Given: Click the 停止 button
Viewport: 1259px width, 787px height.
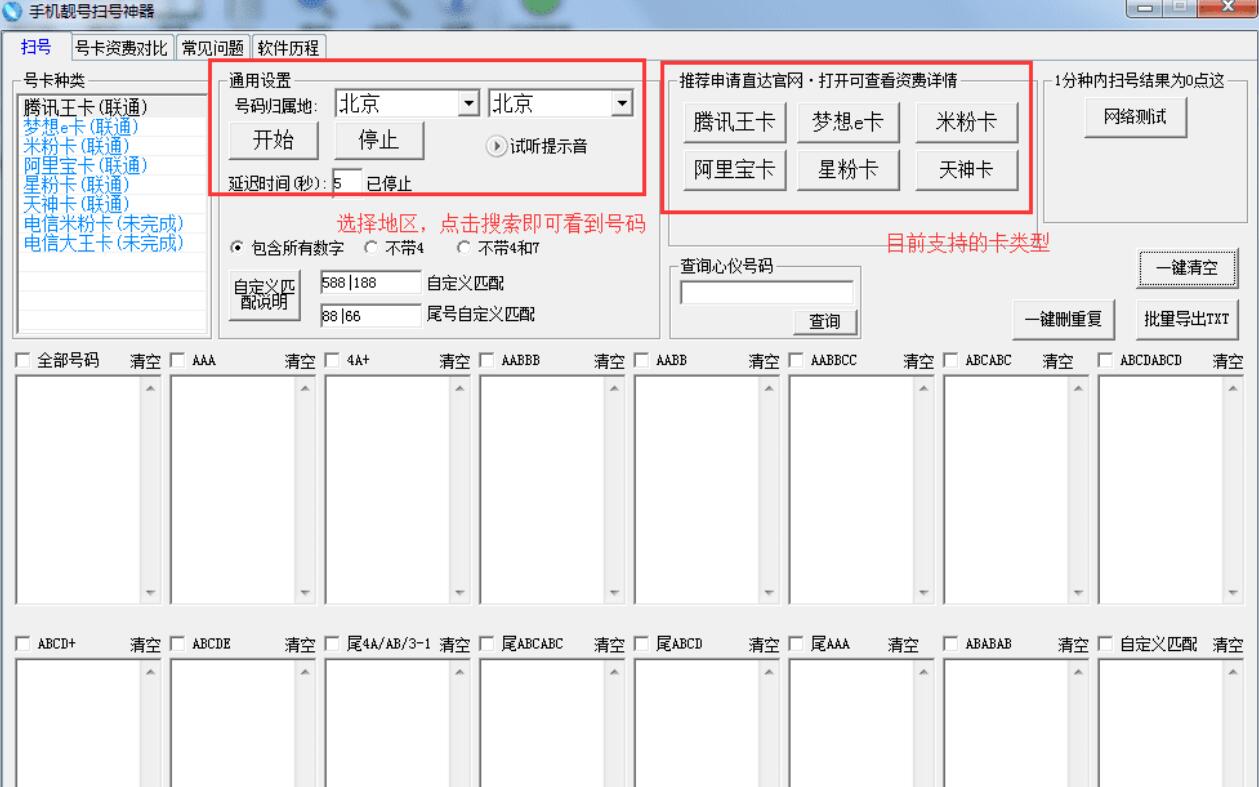Looking at the screenshot, I should [x=379, y=140].
